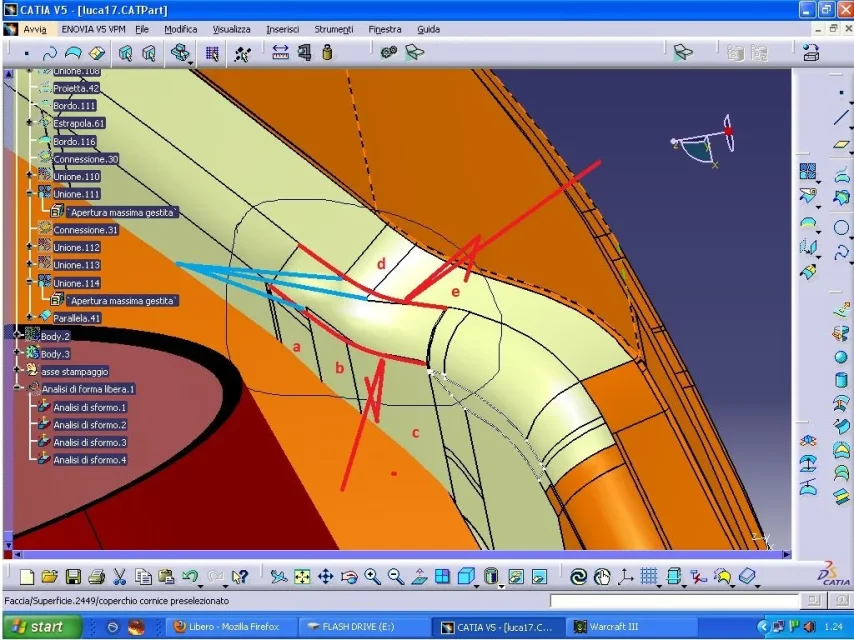Open the Visualizza menu
This screenshot has width=854, height=640.
231,29
